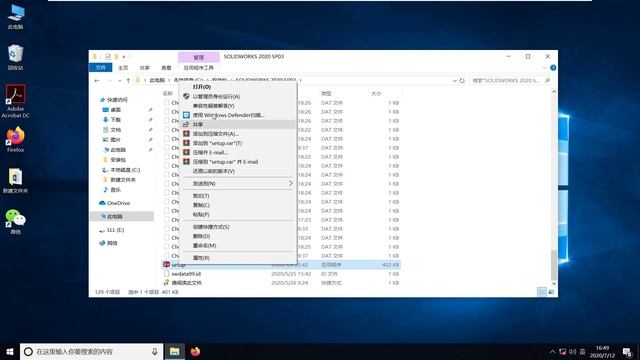Open the Recycle Bin desktop icon
Image resolution: width=640 pixels, height=360 pixels.
tap(16, 57)
